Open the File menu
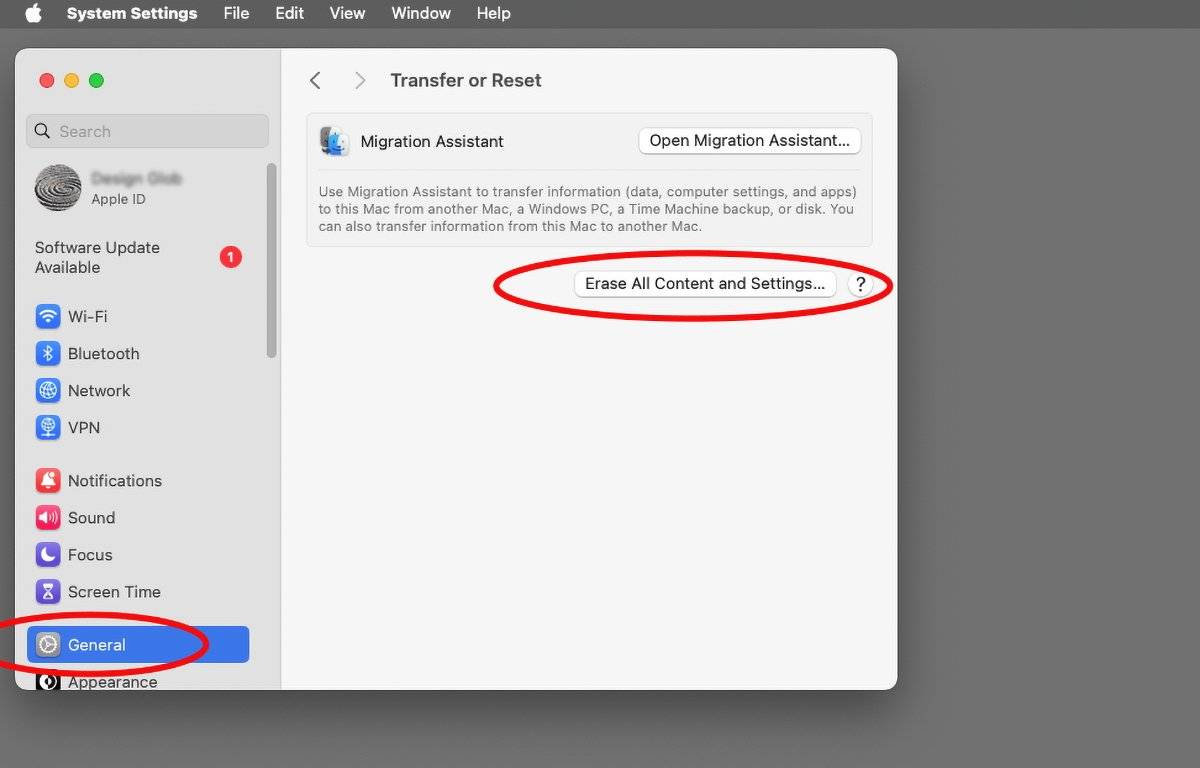Screen dimensions: 1200x768 point(236,13)
